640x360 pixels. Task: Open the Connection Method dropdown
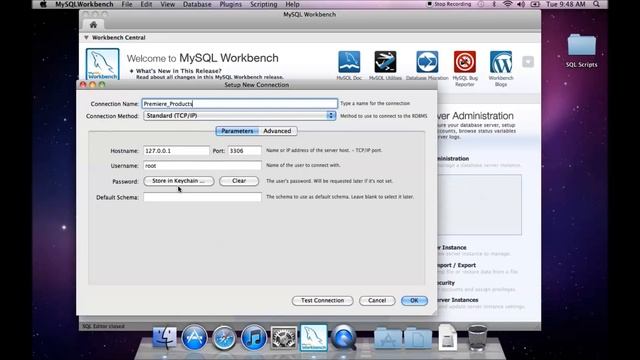pos(240,116)
